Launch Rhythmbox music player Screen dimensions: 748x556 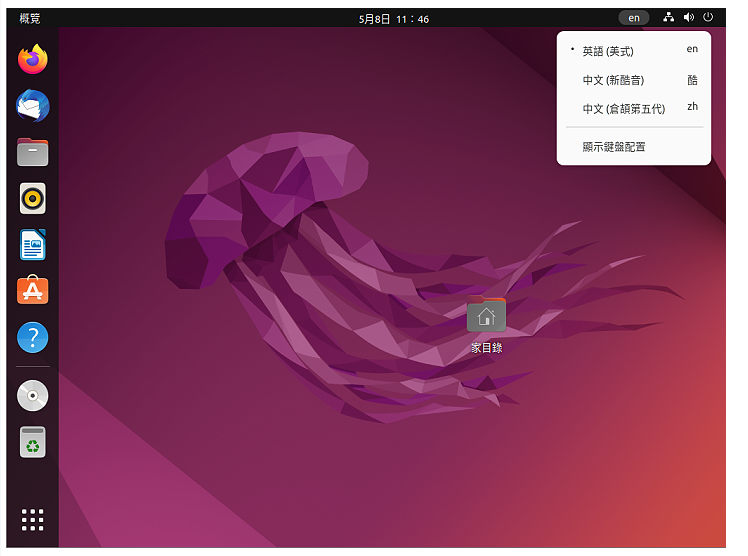(x=32, y=198)
